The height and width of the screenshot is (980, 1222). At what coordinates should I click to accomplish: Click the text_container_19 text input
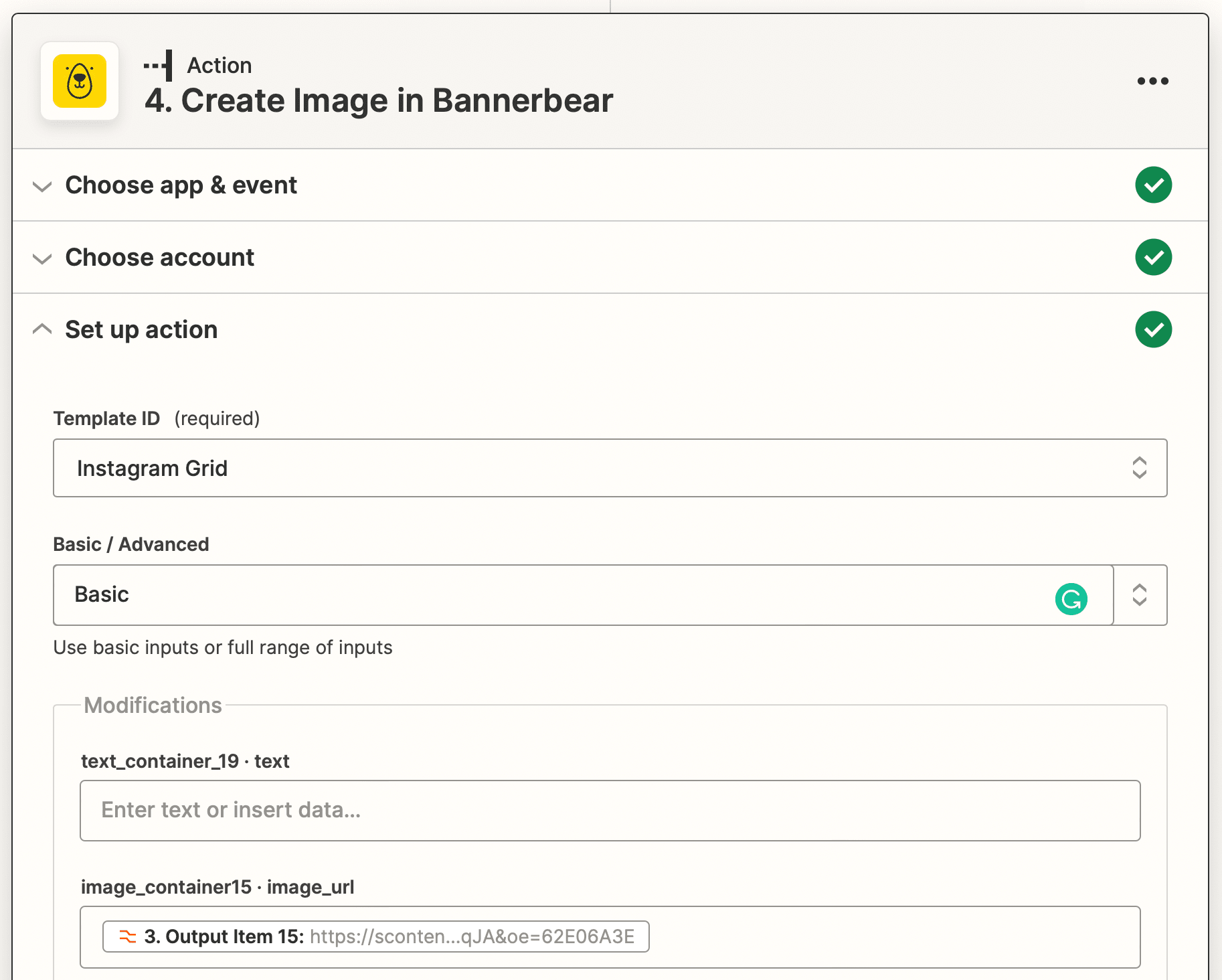[602, 811]
